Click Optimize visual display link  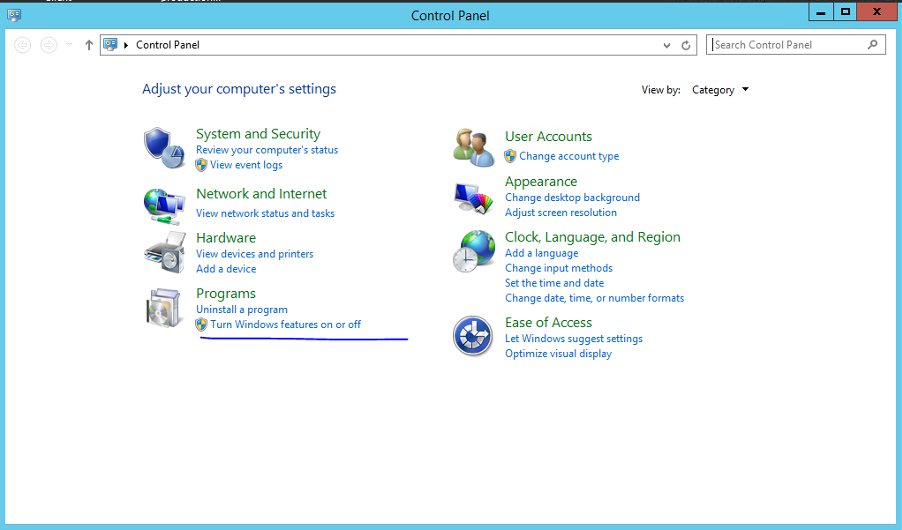pos(559,354)
